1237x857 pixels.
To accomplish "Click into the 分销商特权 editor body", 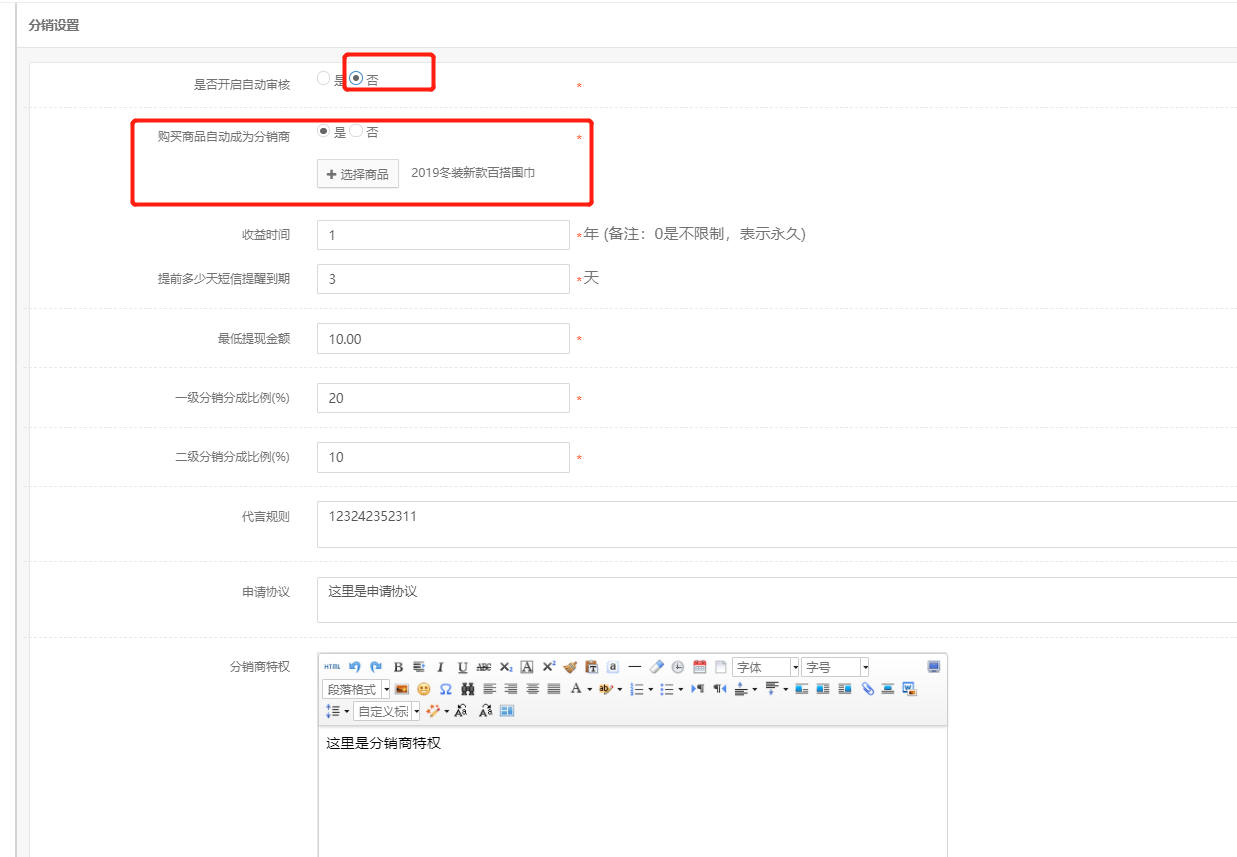I will click(632, 792).
